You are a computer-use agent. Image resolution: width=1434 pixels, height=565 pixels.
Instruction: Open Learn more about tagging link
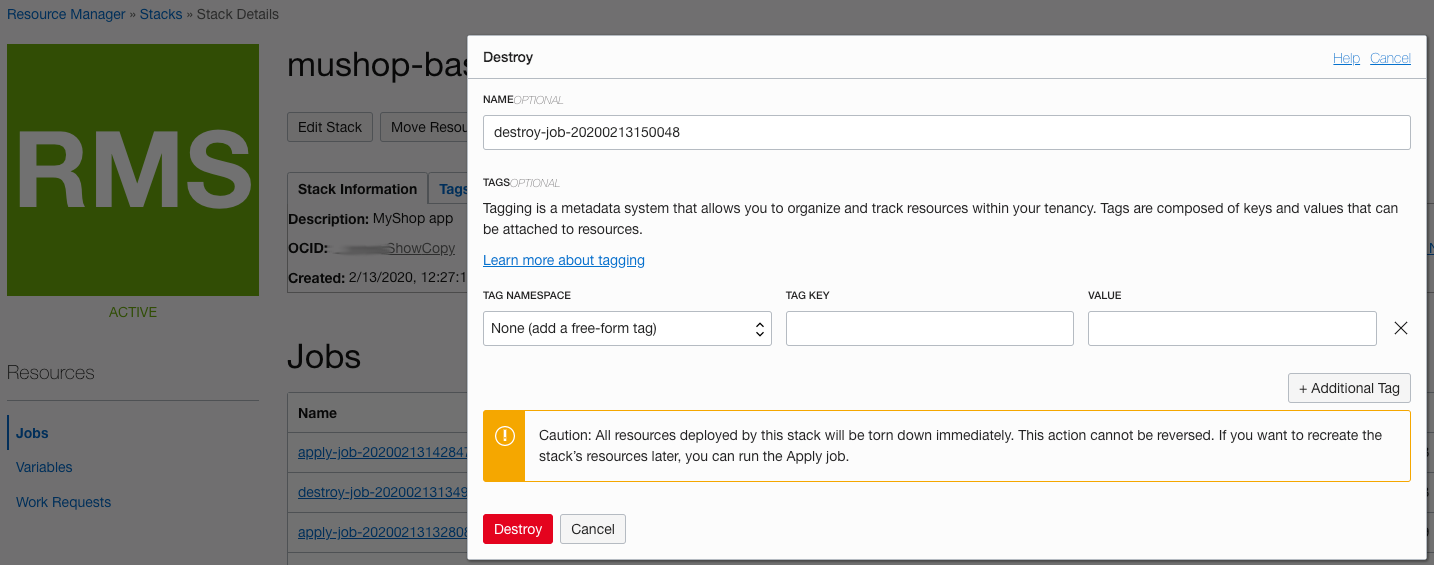pyautogui.click(x=563, y=260)
